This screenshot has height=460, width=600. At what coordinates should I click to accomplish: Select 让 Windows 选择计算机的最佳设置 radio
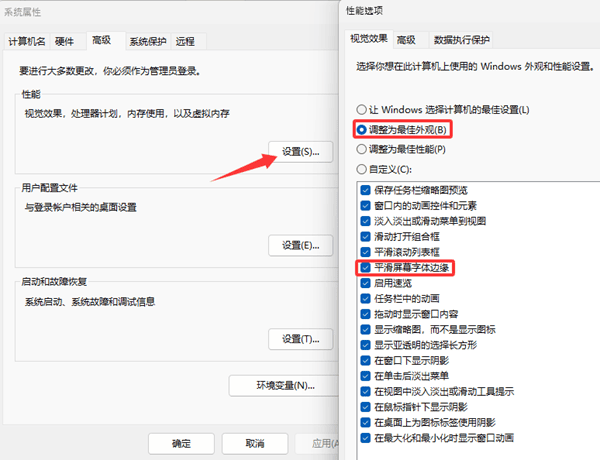pos(443,110)
